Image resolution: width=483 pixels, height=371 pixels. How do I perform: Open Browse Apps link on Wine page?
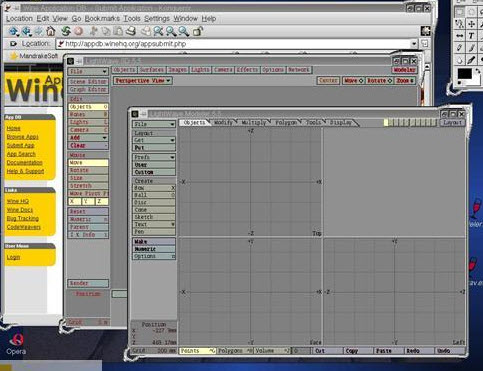(23, 137)
